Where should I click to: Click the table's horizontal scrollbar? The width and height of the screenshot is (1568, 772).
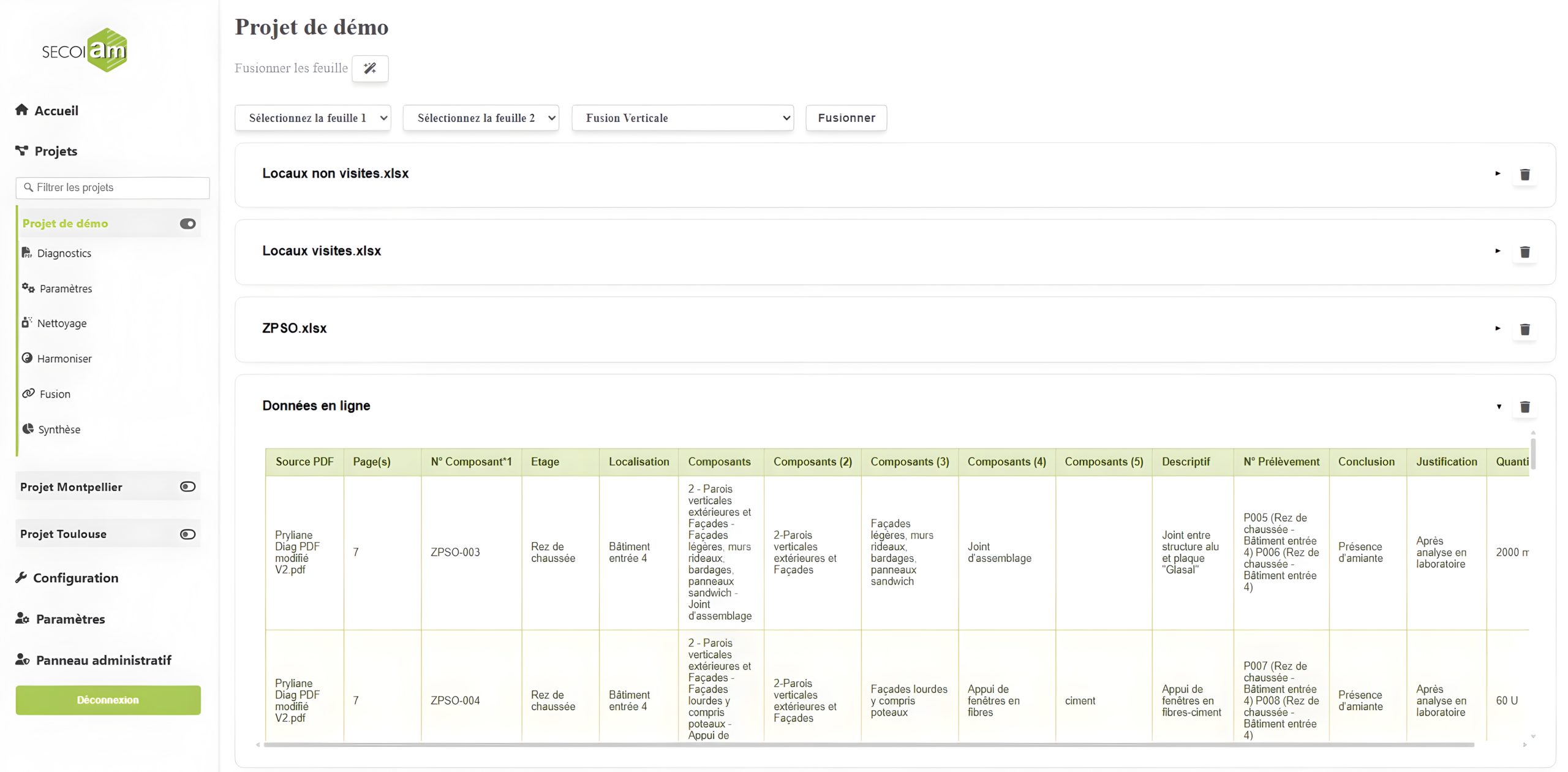868,744
